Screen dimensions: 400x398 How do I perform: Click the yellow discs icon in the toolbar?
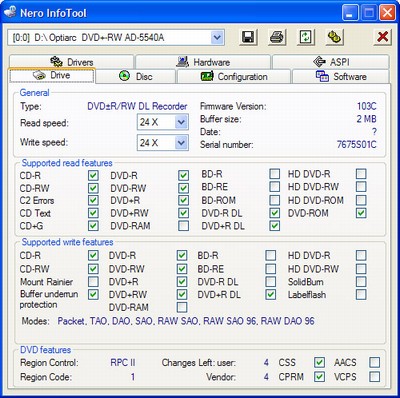click(334, 37)
